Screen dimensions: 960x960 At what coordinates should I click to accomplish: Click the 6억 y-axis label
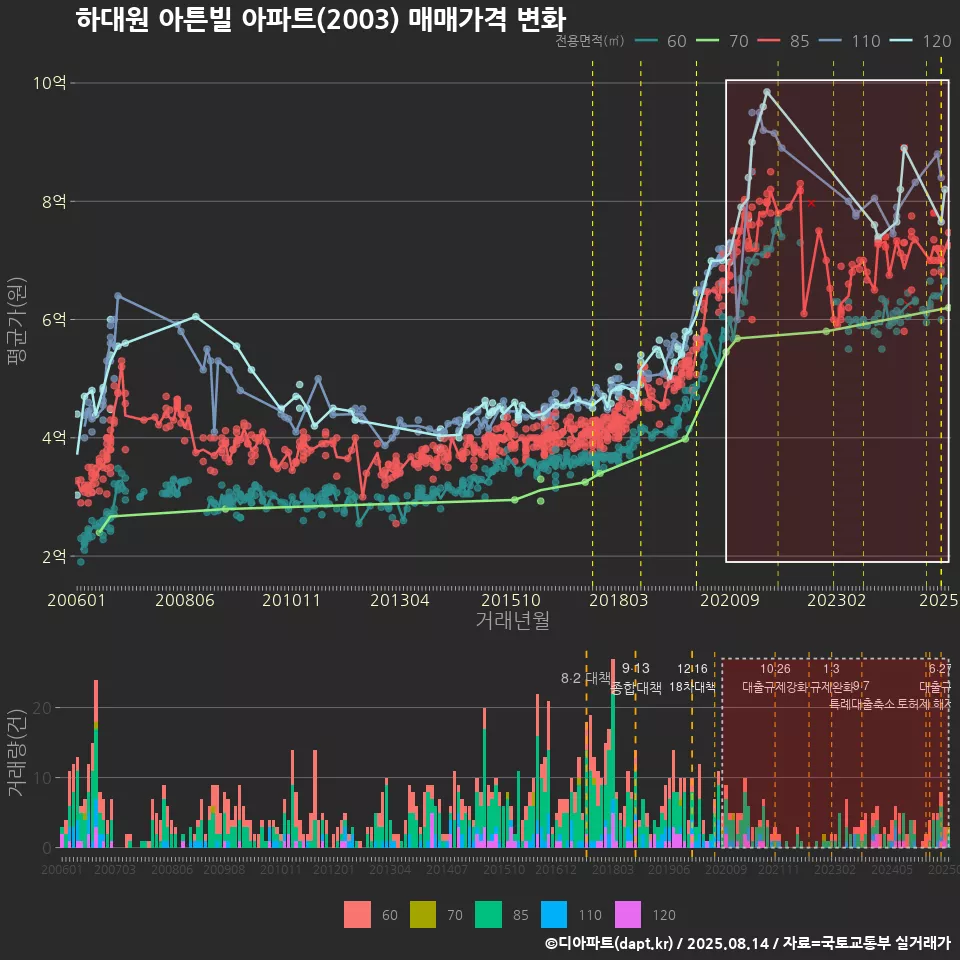pos(54,320)
